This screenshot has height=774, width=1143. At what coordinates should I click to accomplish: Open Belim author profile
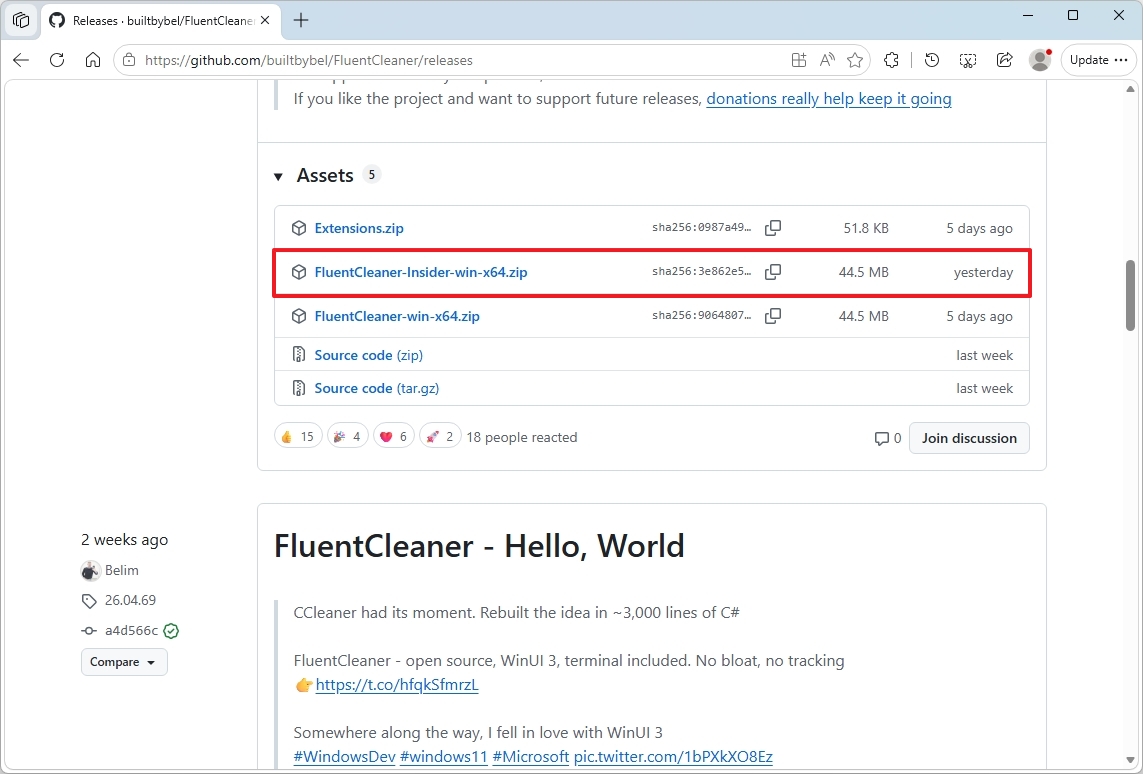tap(121, 570)
